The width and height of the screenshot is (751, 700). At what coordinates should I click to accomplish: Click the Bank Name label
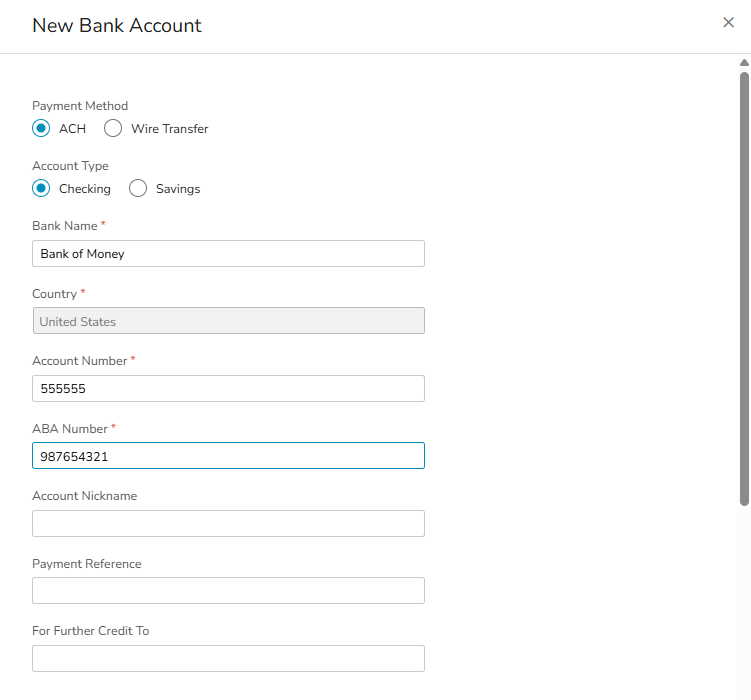(65, 226)
